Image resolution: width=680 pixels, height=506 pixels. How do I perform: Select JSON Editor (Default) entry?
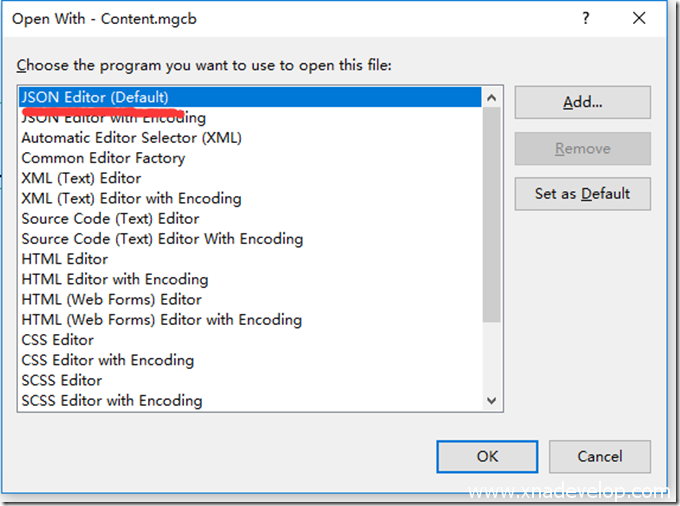coord(97,97)
